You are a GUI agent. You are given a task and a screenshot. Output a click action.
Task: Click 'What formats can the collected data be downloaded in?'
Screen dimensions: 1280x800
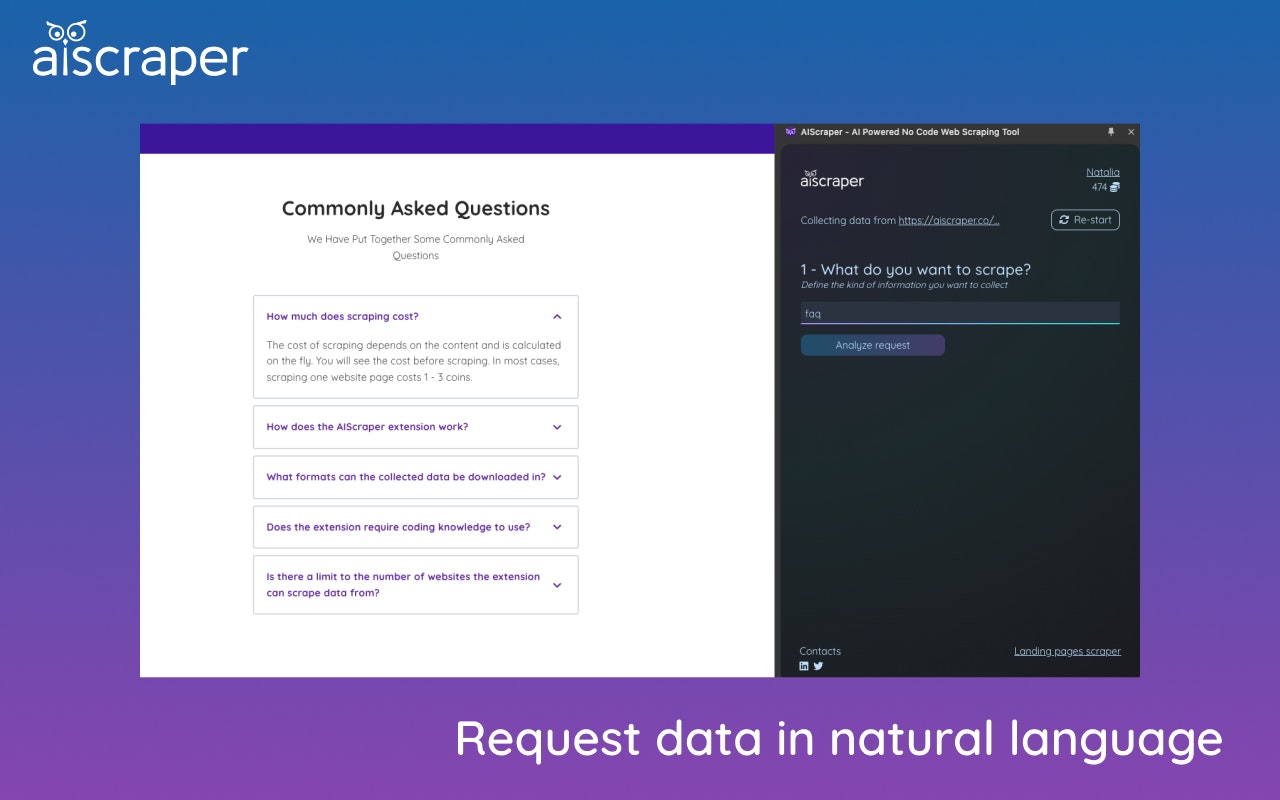[x=406, y=477]
